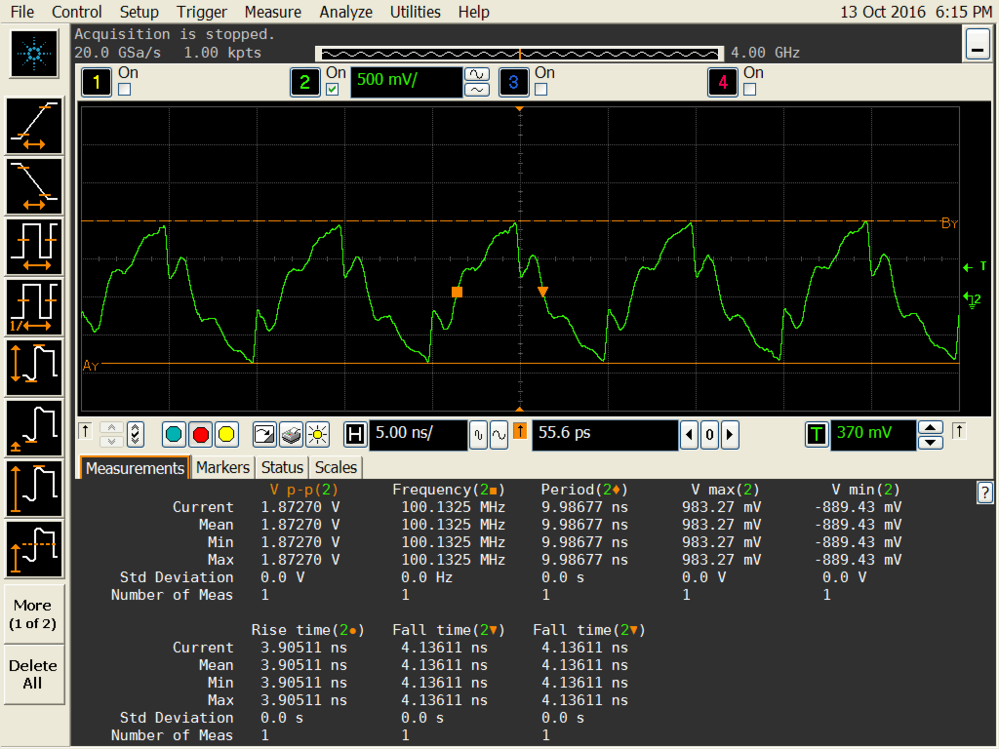Click the memory bar waveform overview at the top
The width and height of the screenshot is (999, 749).
pyautogui.click(x=520, y=54)
